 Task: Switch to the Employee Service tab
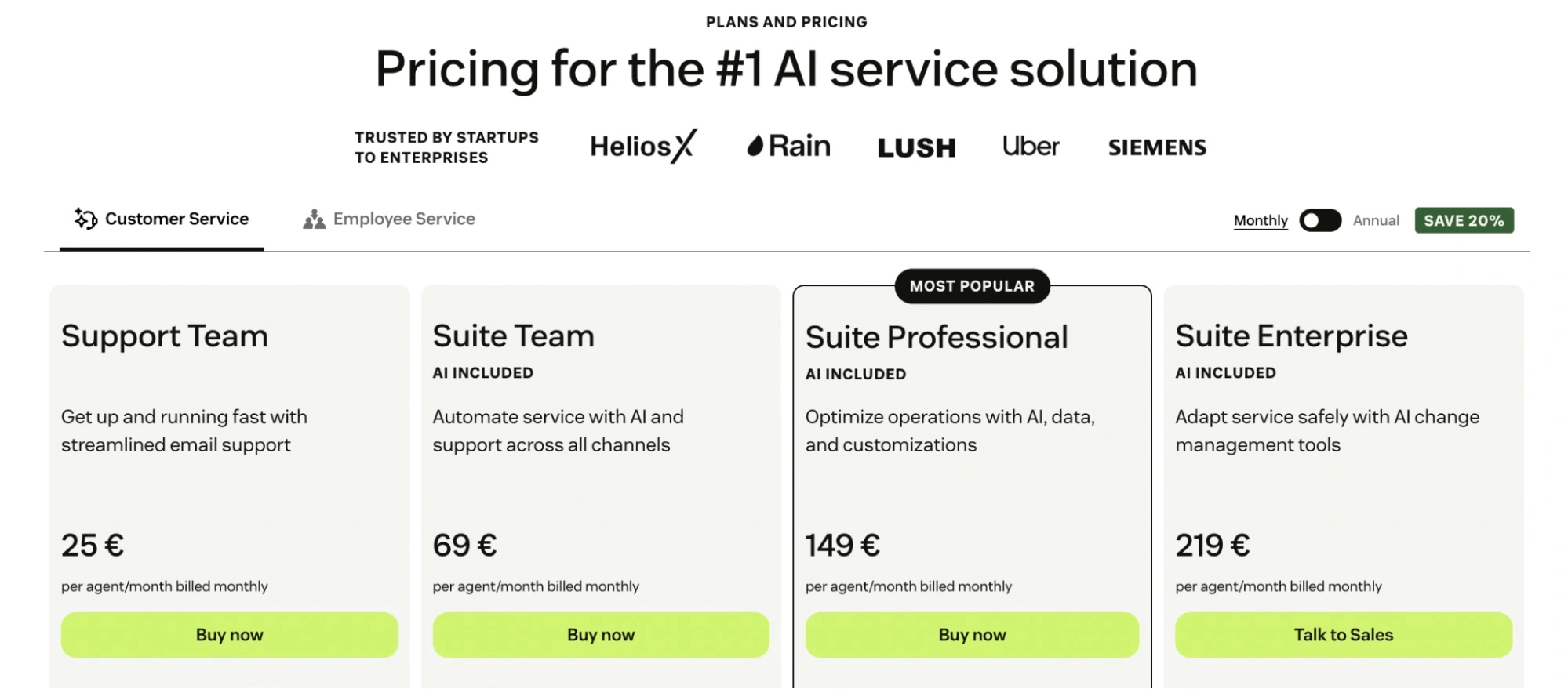[x=404, y=219]
